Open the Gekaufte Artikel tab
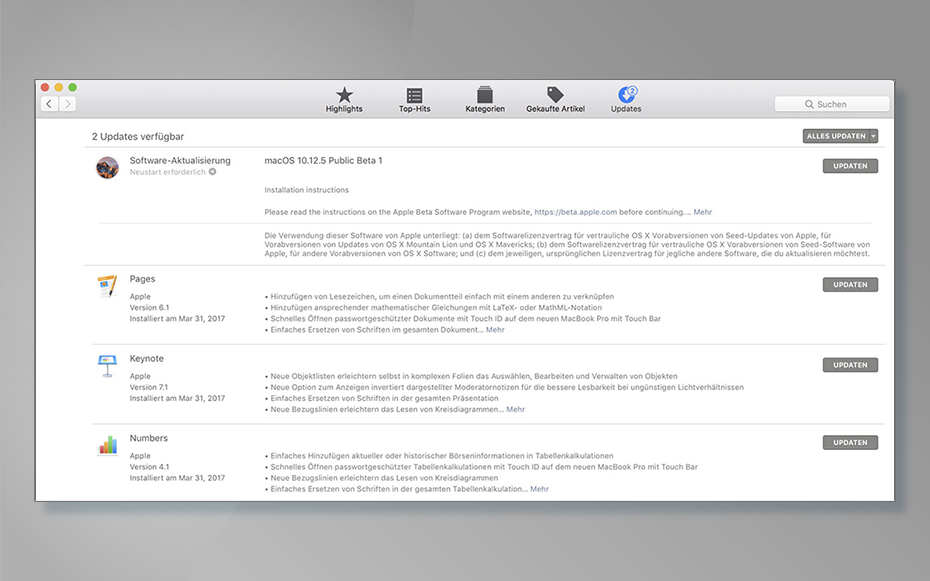 555,100
